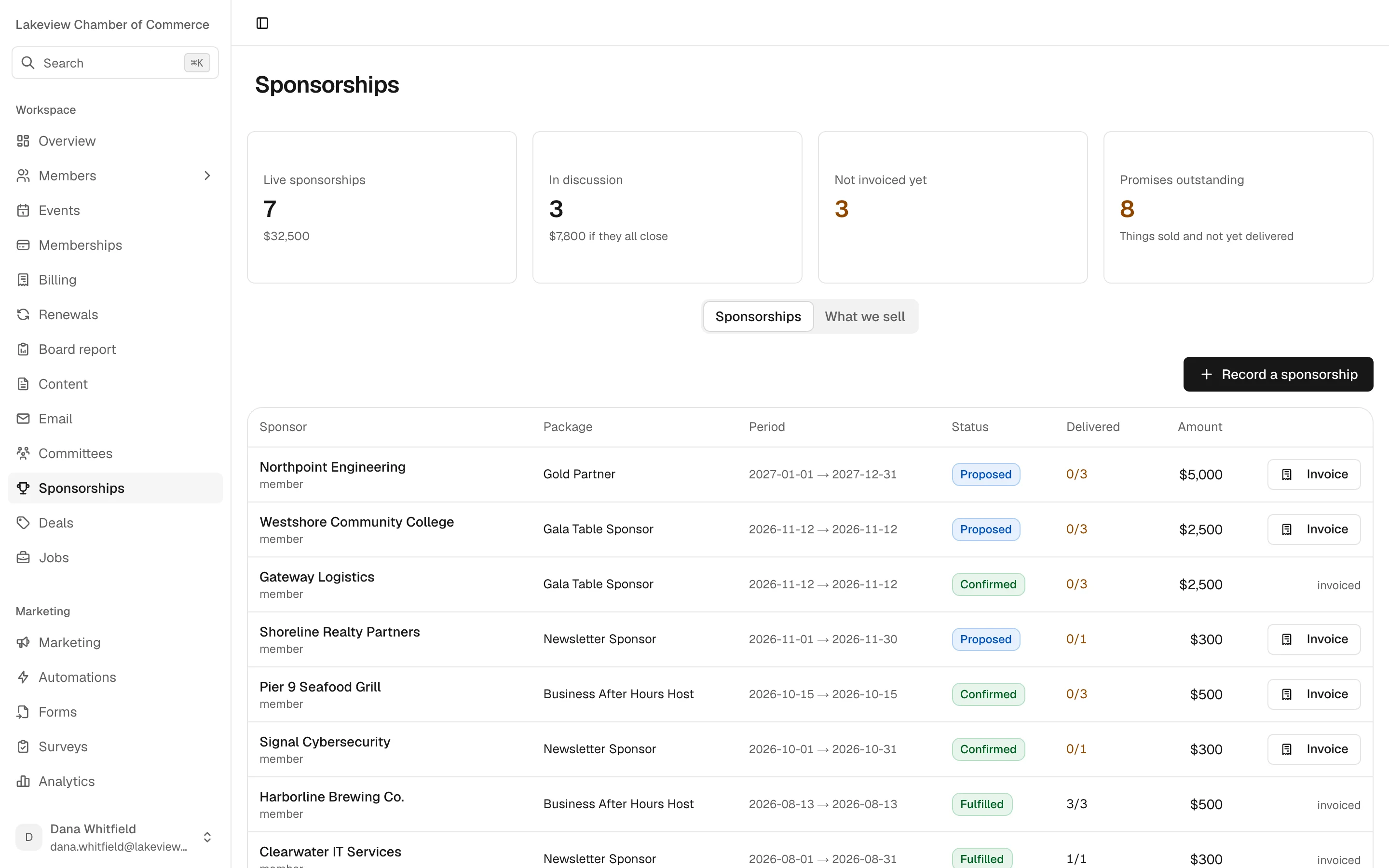The image size is (1389, 868).
Task: Open Sponsorships in the sidebar
Action: pyautogui.click(x=115, y=488)
